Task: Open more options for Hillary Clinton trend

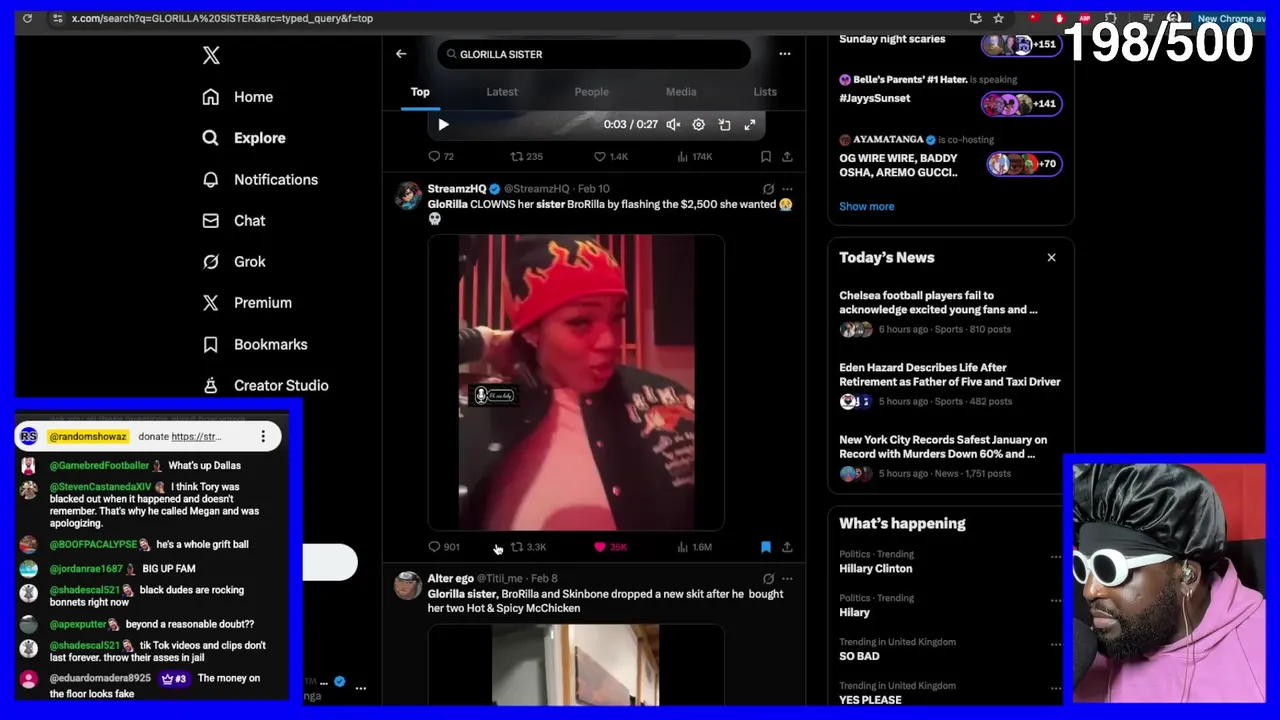Action: coord(1055,556)
